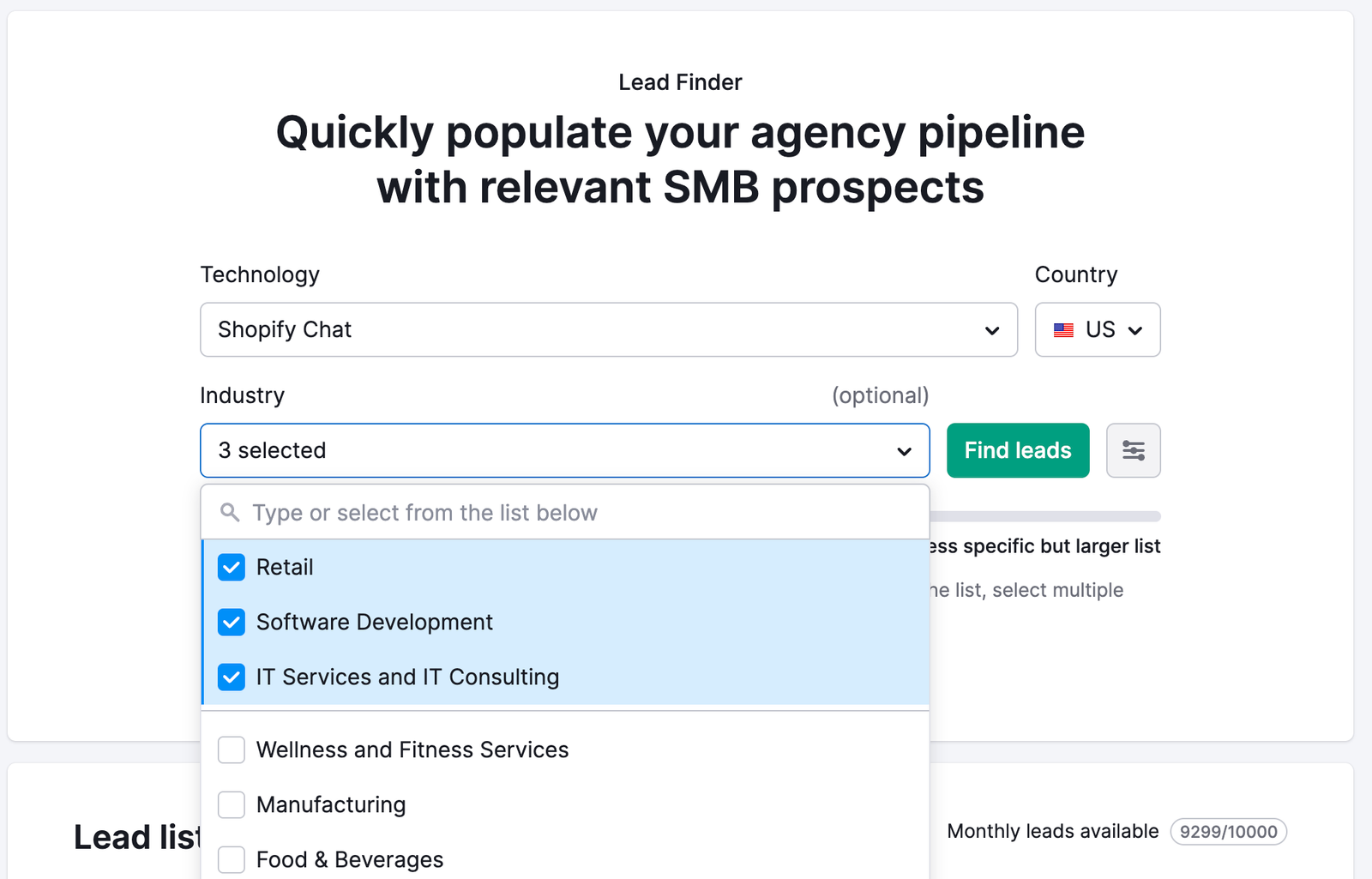Check the Wellness and Fitness Services box
This screenshot has height=879, width=1372.
pos(232,750)
